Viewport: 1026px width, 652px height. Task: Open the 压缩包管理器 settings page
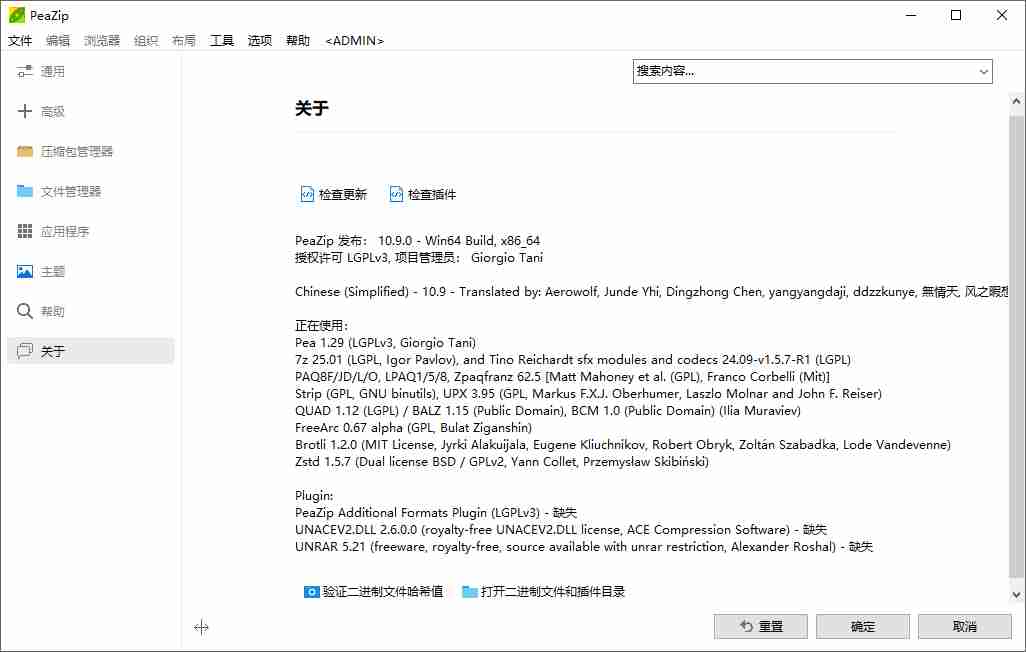click(80, 151)
